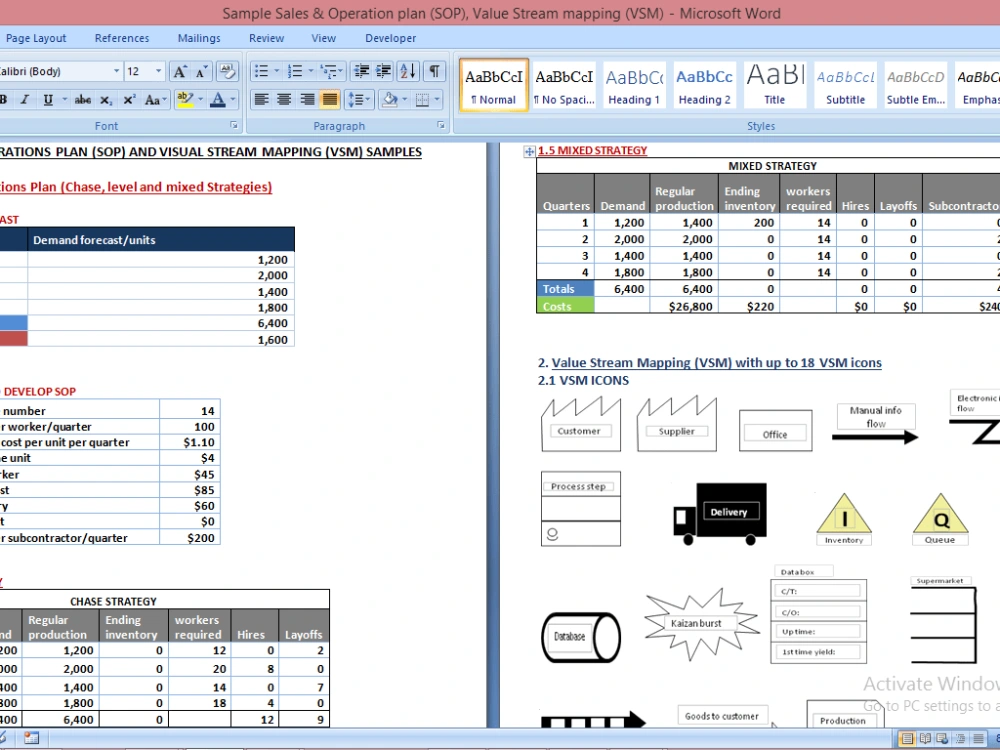Apply the Normal style
Screen dimensions: 1000x750
[x=494, y=85]
